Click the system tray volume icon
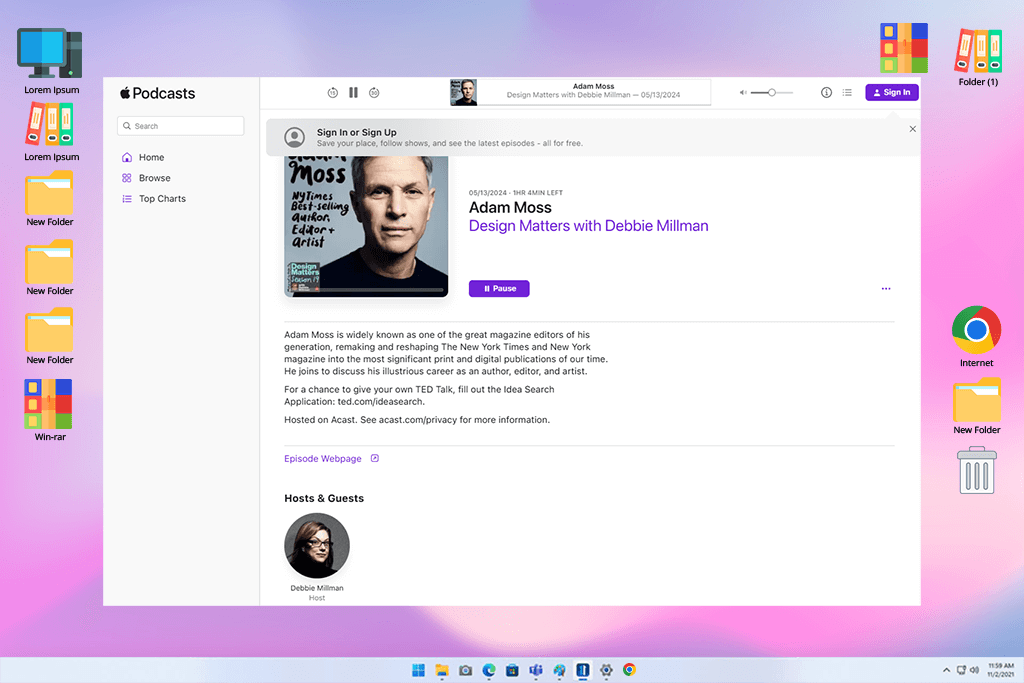The image size is (1024, 683). (974, 670)
